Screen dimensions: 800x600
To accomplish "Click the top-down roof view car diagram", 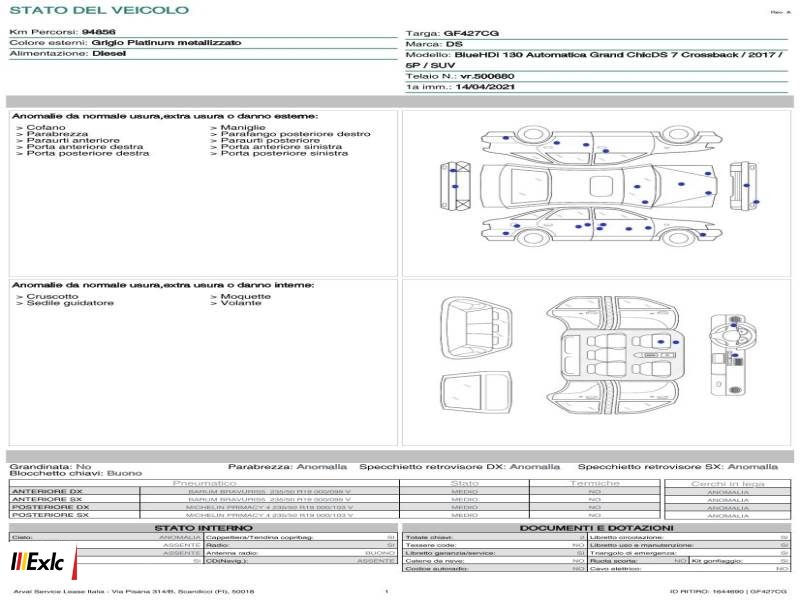I will (598, 186).
